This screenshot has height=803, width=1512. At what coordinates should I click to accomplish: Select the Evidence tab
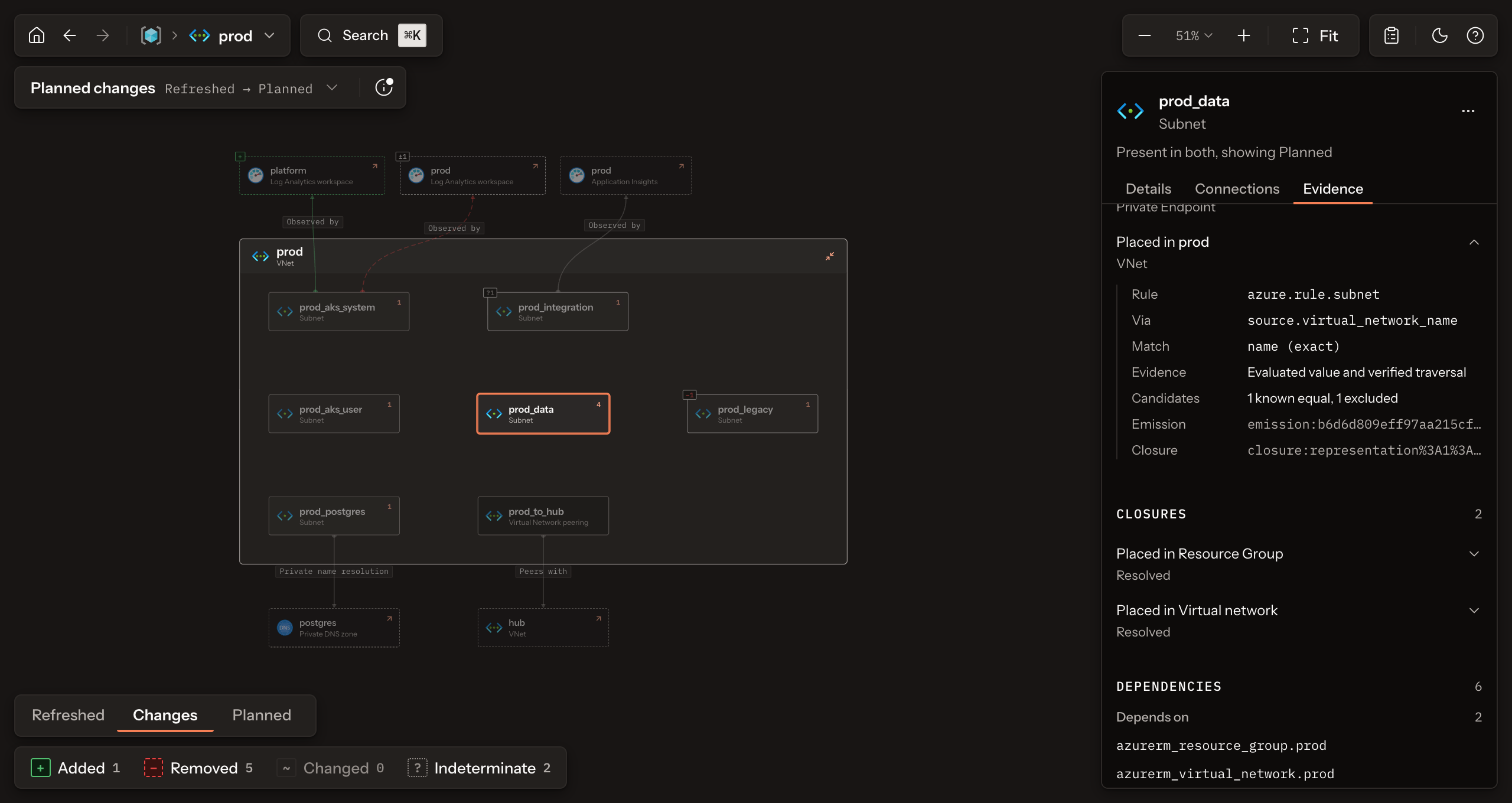pyautogui.click(x=1333, y=189)
